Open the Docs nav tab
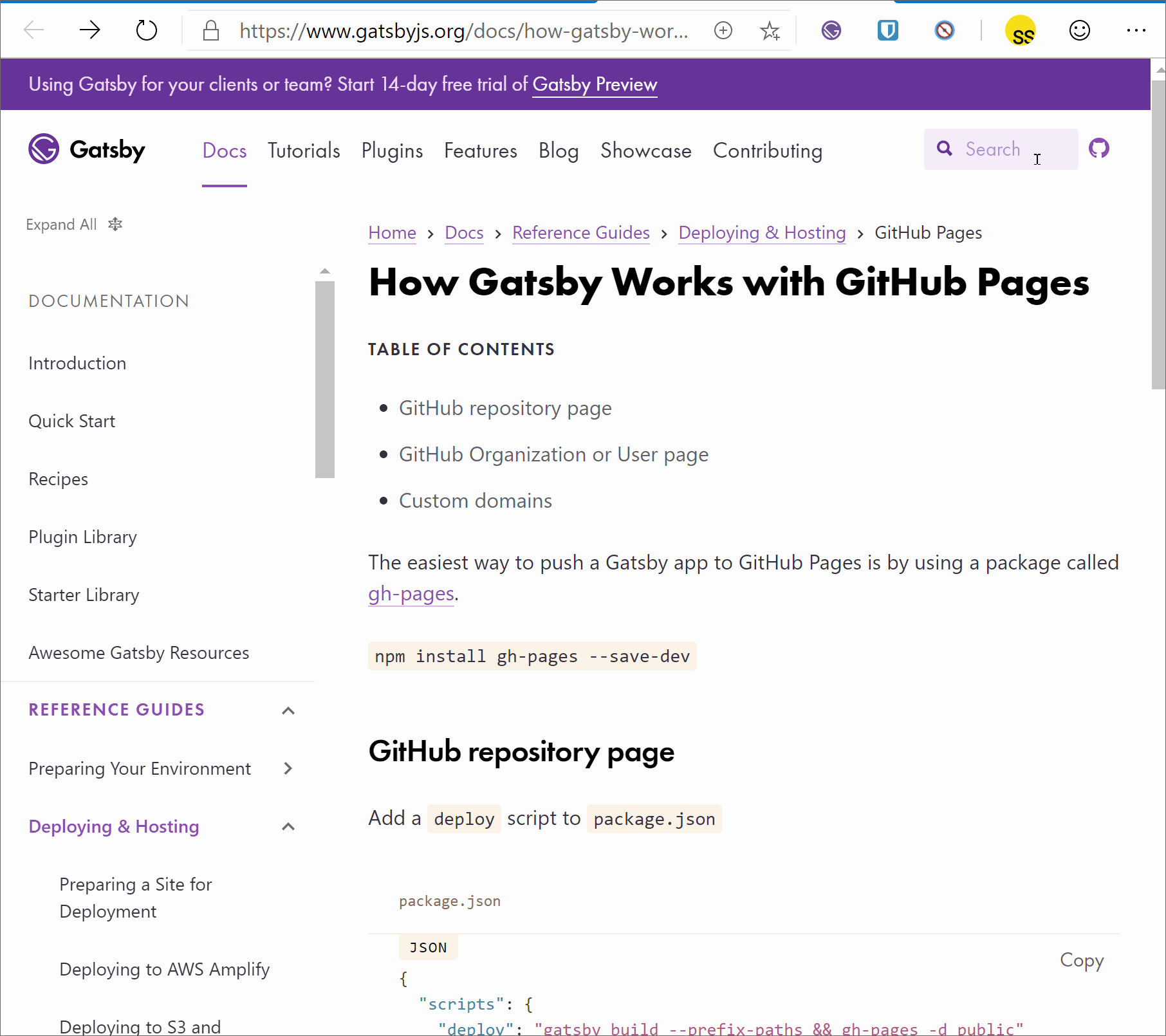Screen dimensions: 1166x1036 click(x=225, y=151)
